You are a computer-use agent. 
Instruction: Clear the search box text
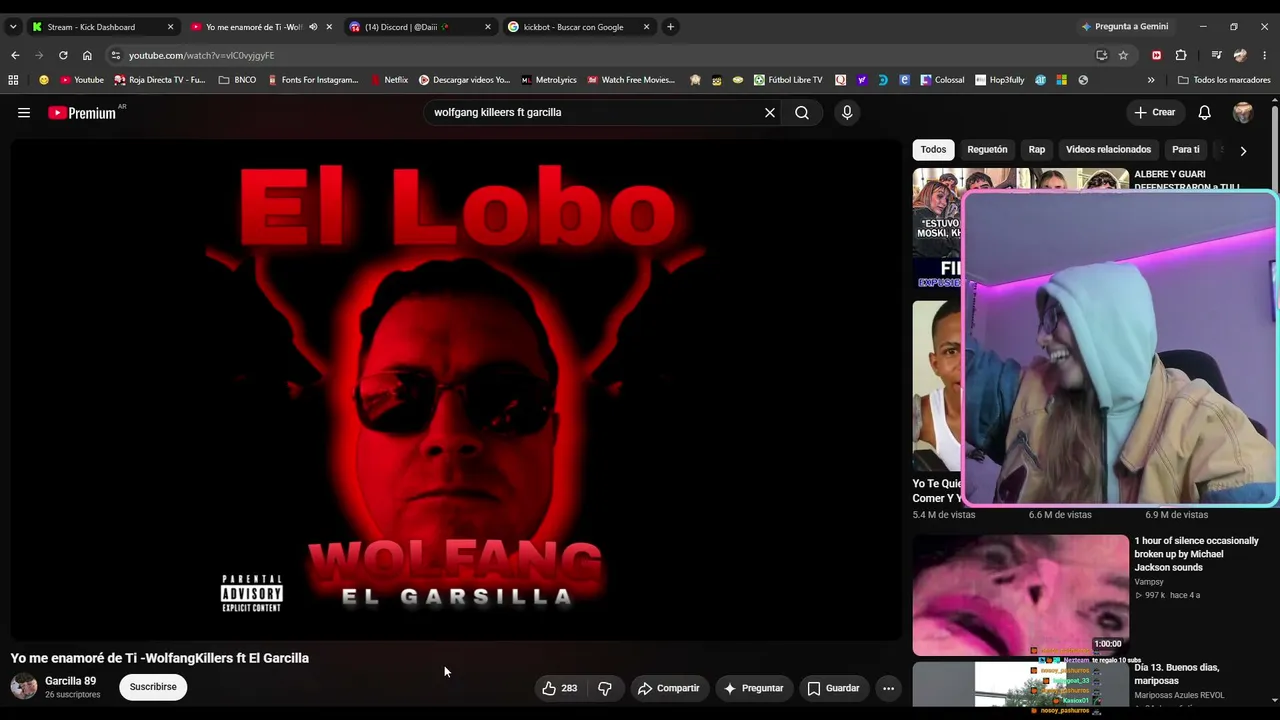click(770, 113)
